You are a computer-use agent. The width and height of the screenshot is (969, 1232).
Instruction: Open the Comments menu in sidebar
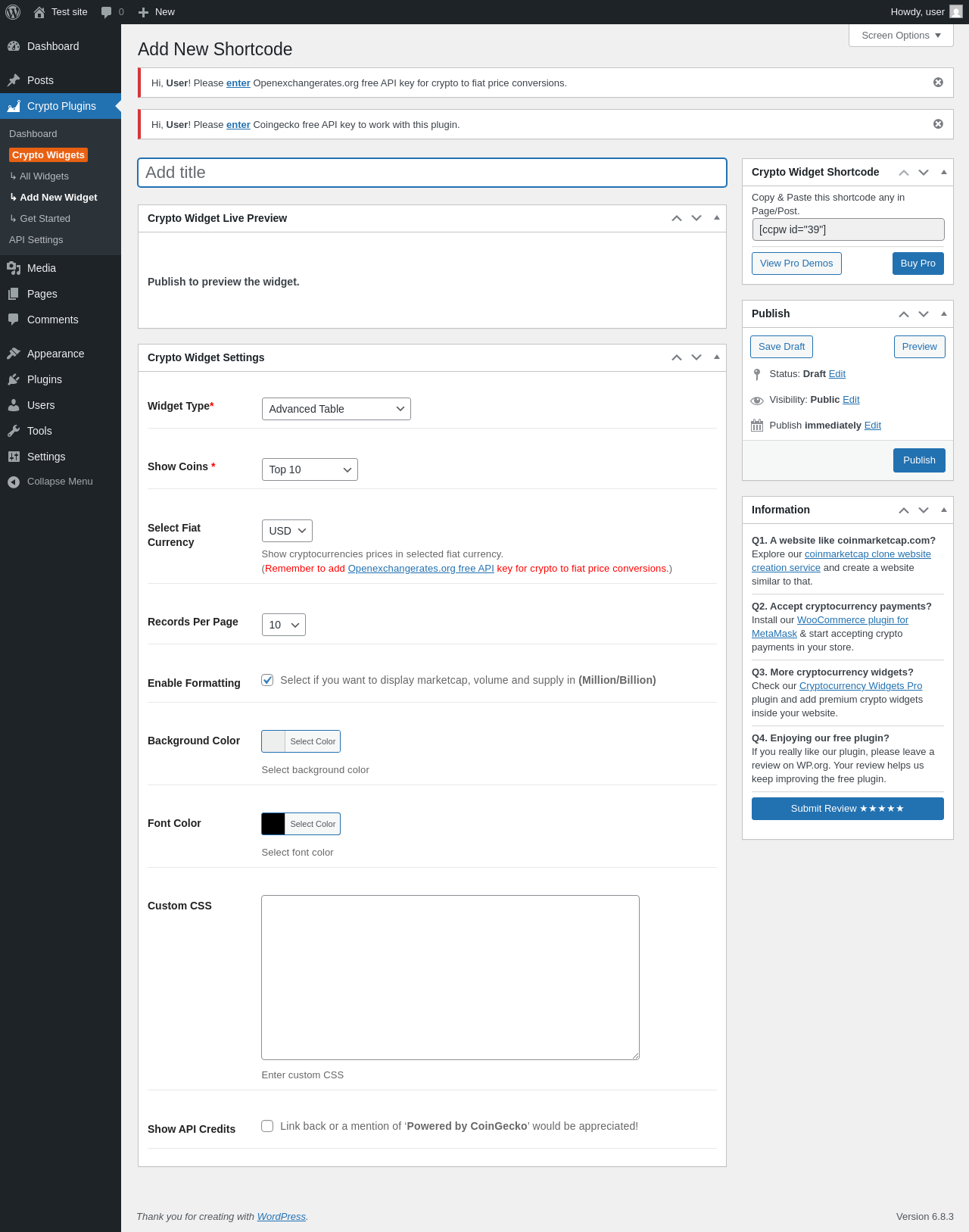pos(61,320)
